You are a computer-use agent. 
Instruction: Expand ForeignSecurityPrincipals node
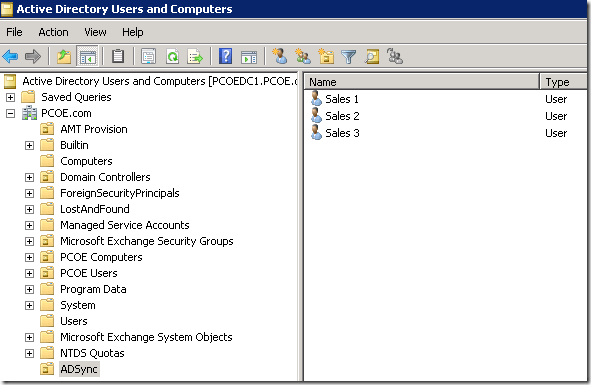[29, 193]
